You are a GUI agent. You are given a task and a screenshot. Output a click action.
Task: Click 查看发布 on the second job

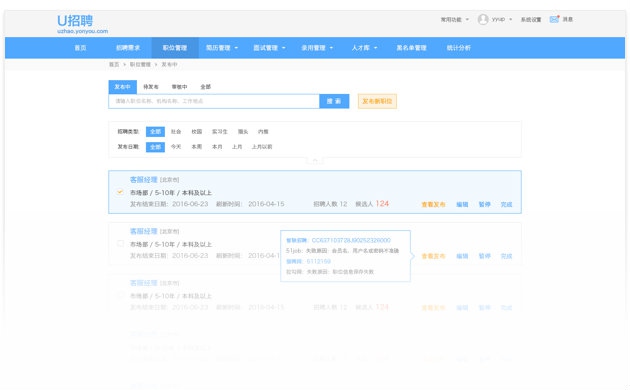coord(433,256)
